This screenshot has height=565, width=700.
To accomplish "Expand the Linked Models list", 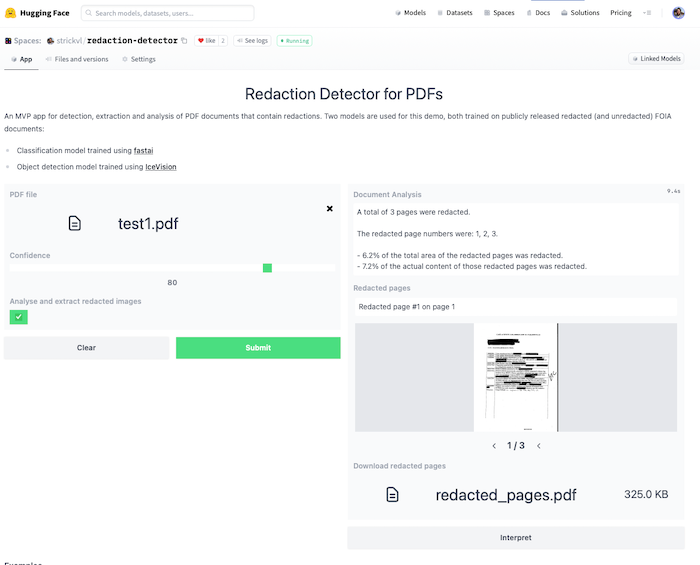I will 656,59.
